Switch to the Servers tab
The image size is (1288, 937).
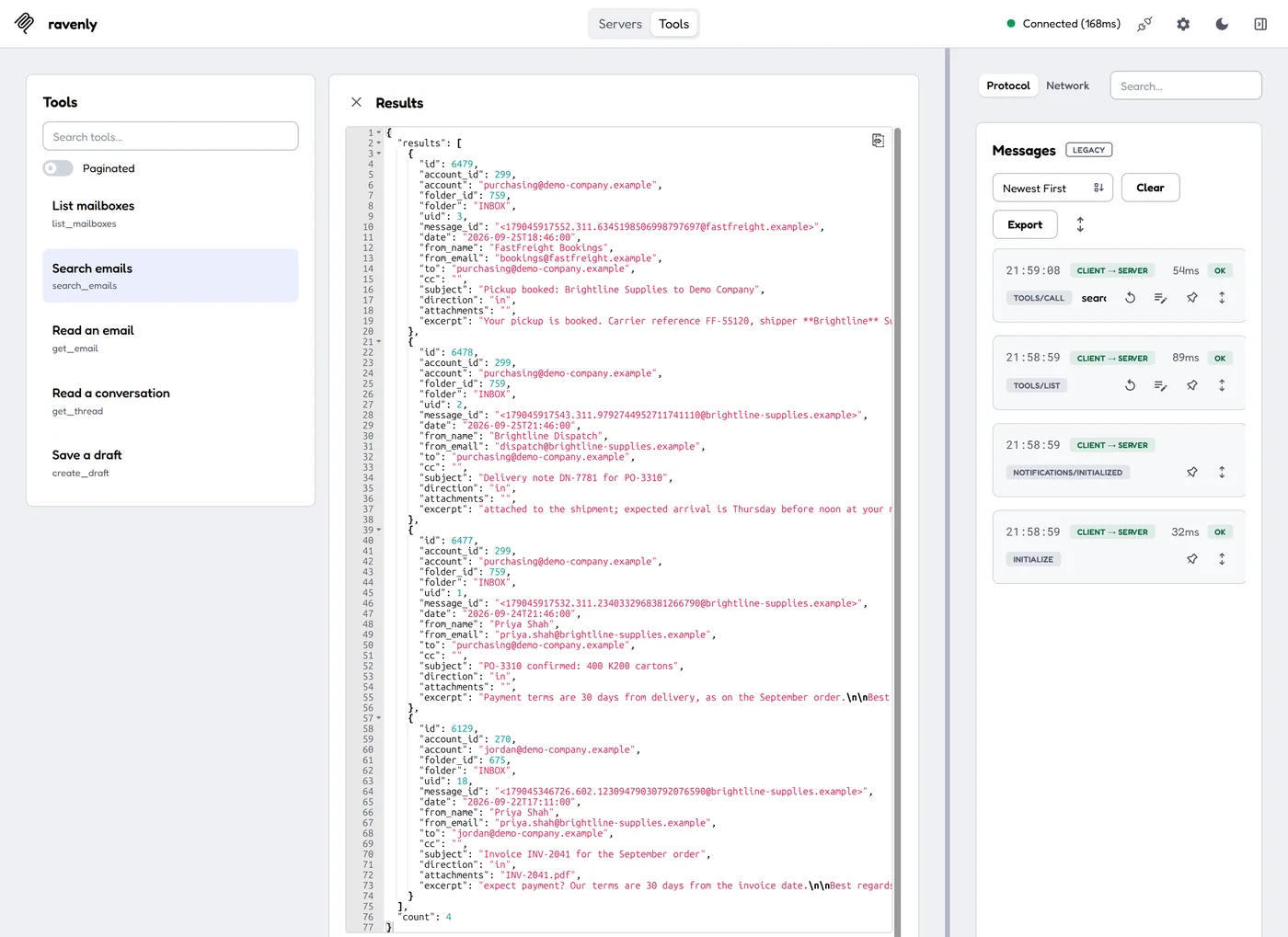620,24
